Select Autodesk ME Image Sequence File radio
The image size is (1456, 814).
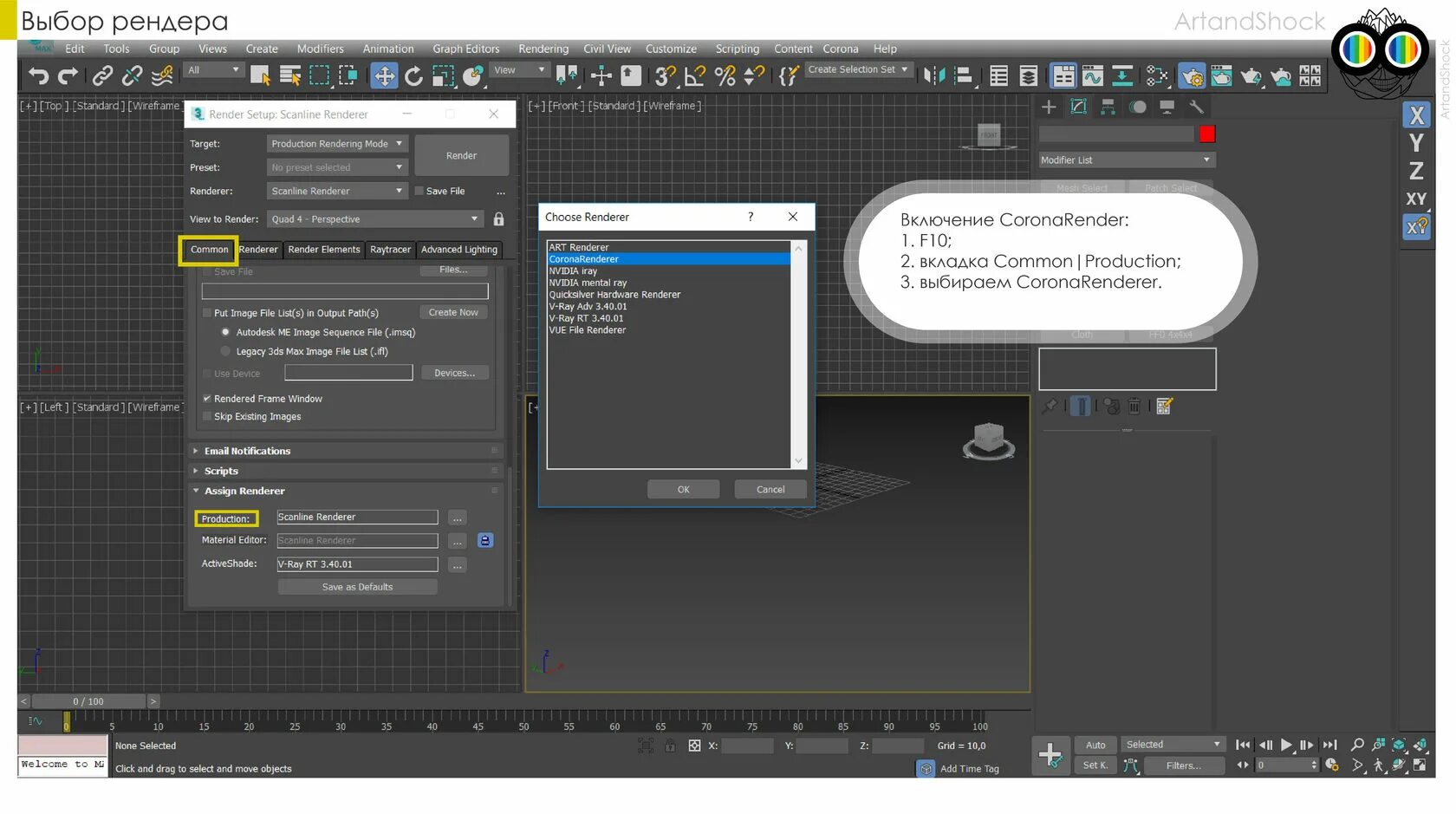point(225,332)
